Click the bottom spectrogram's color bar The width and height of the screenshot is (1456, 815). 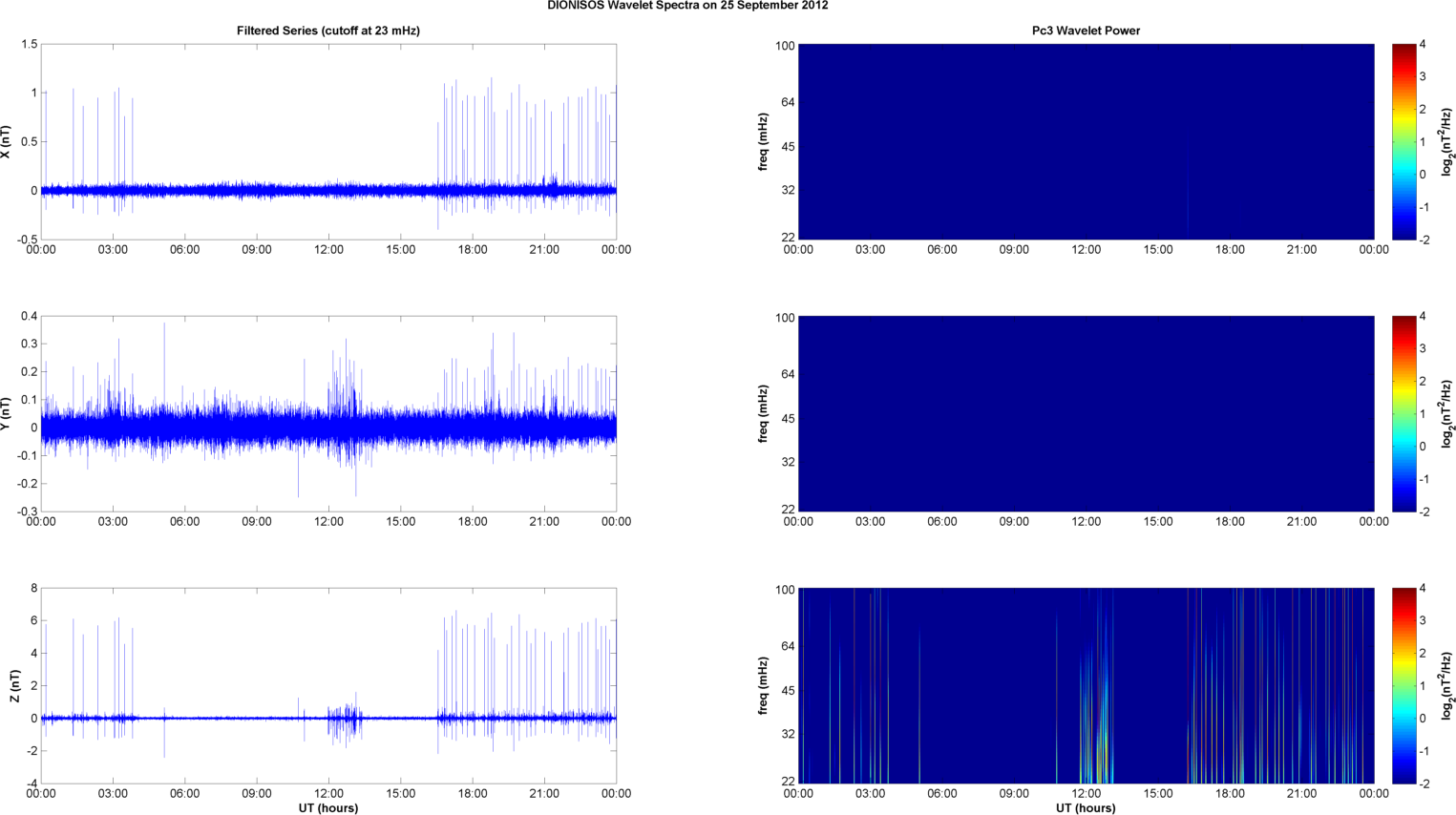1403,685
